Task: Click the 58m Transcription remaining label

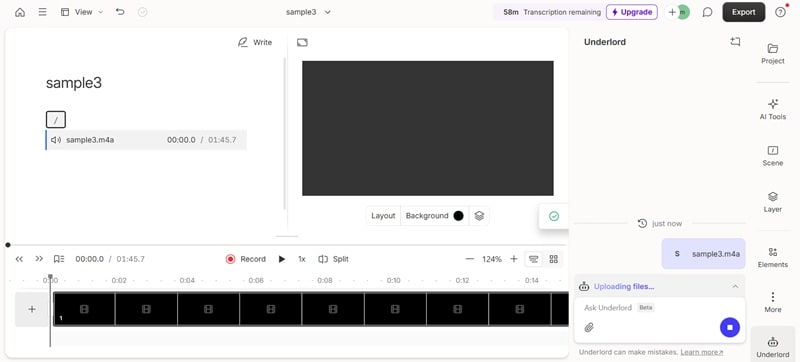Action: point(552,12)
